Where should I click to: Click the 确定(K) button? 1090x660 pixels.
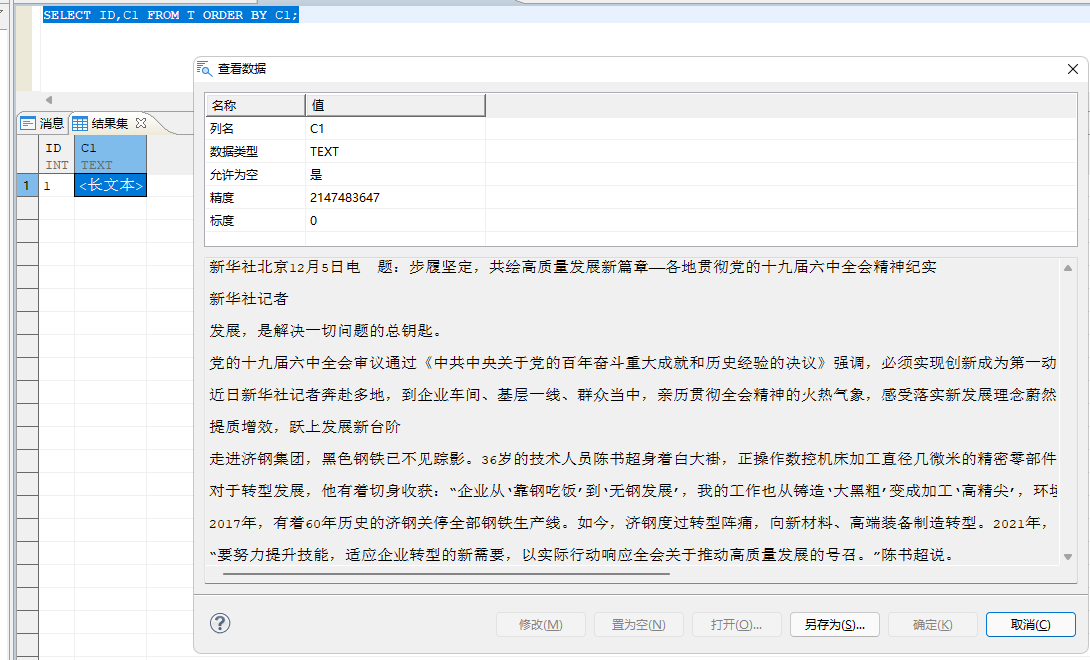(x=932, y=625)
